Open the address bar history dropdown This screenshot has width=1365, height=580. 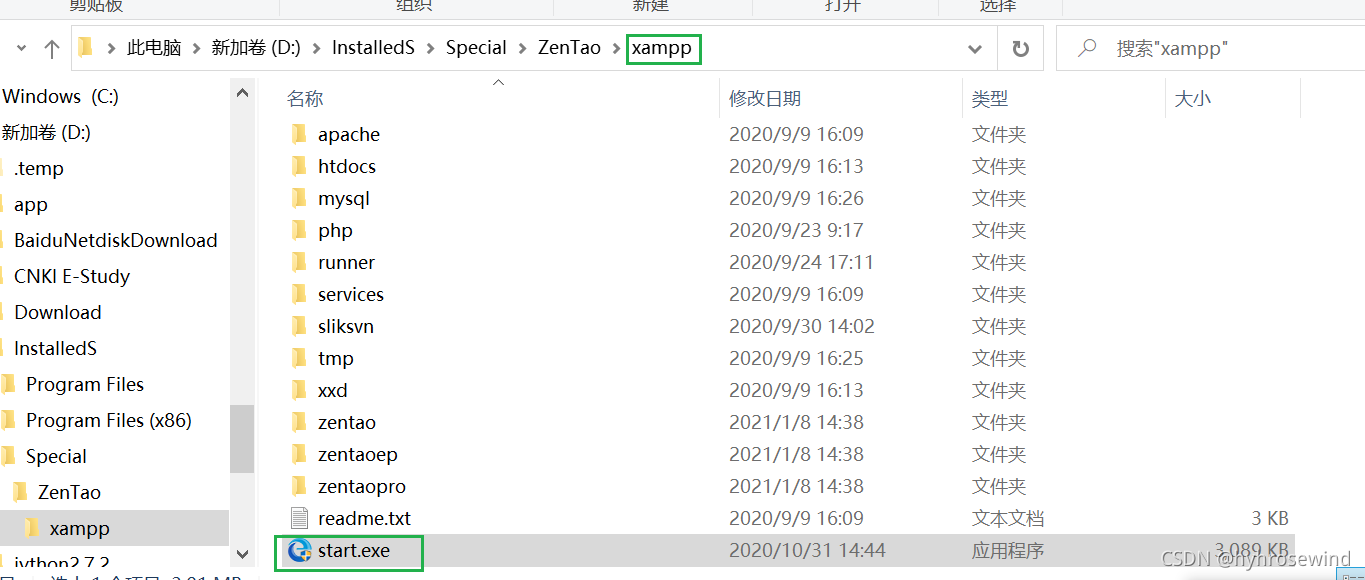click(975, 48)
